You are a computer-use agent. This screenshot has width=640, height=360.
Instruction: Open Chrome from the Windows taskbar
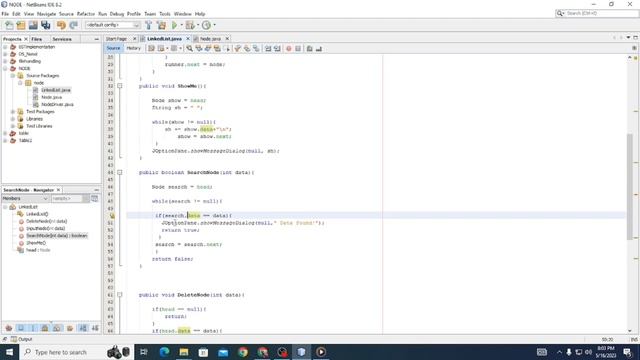coord(243,352)
